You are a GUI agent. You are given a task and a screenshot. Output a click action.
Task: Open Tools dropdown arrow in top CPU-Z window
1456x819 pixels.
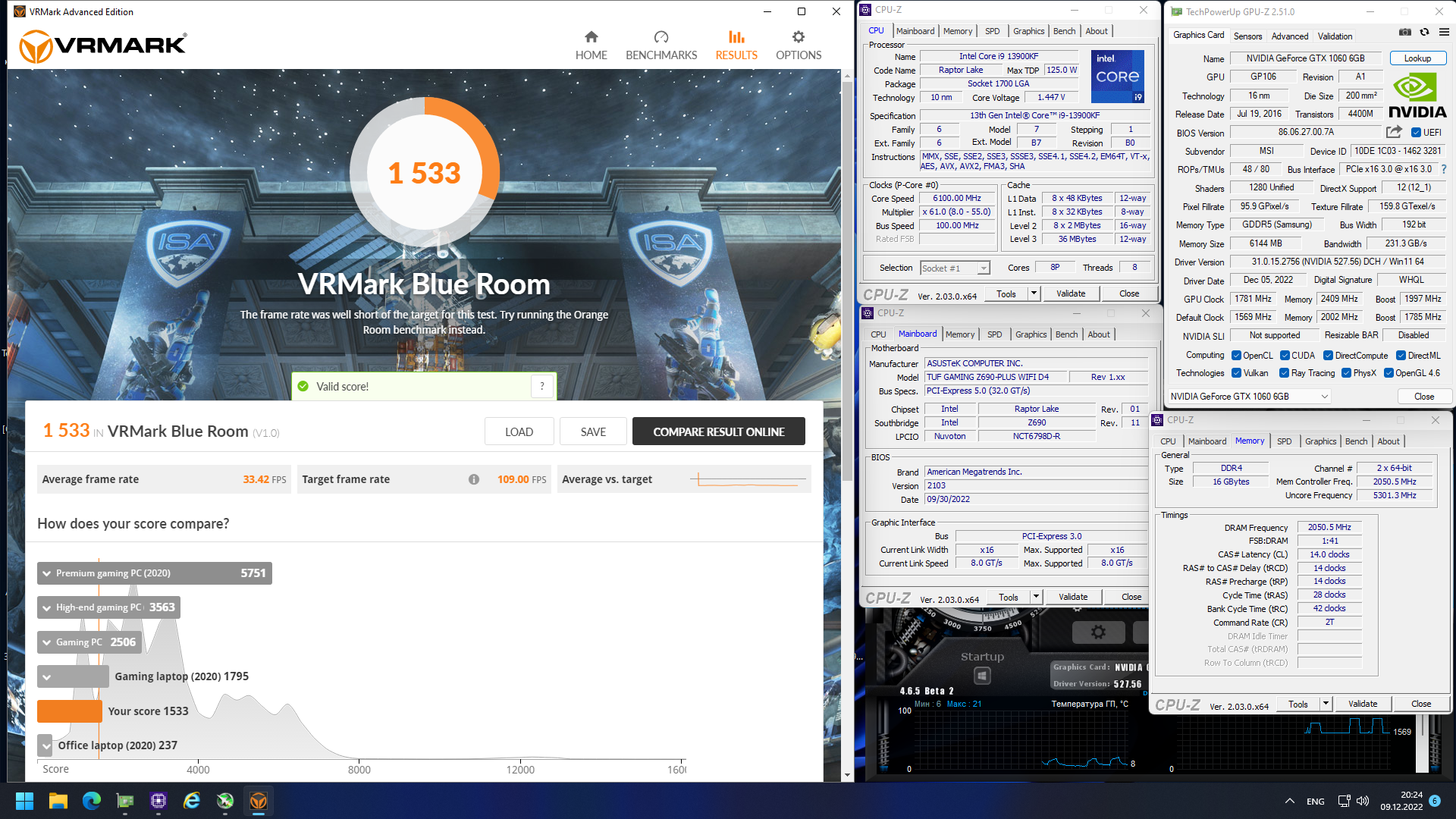coord(1033,293)
